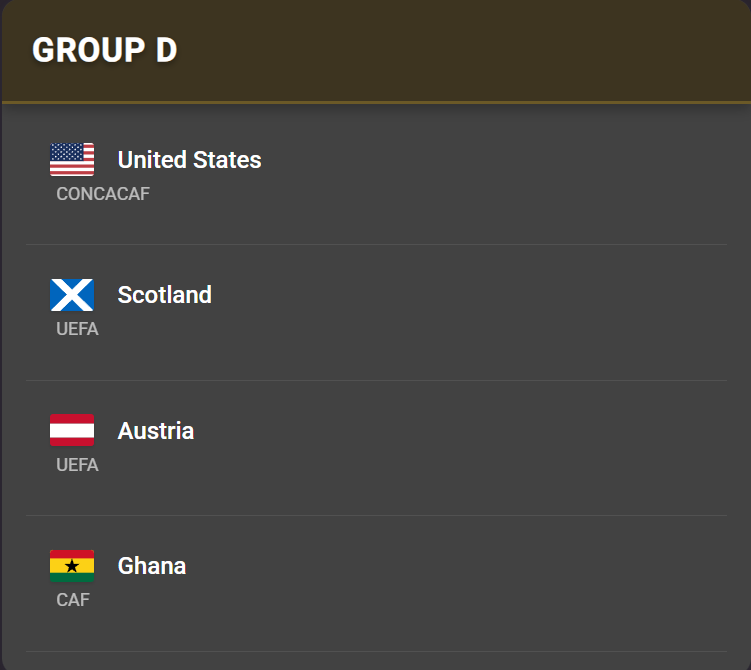
Task: Click the divider line between Scotland and Austria
Action: [376, 380]
